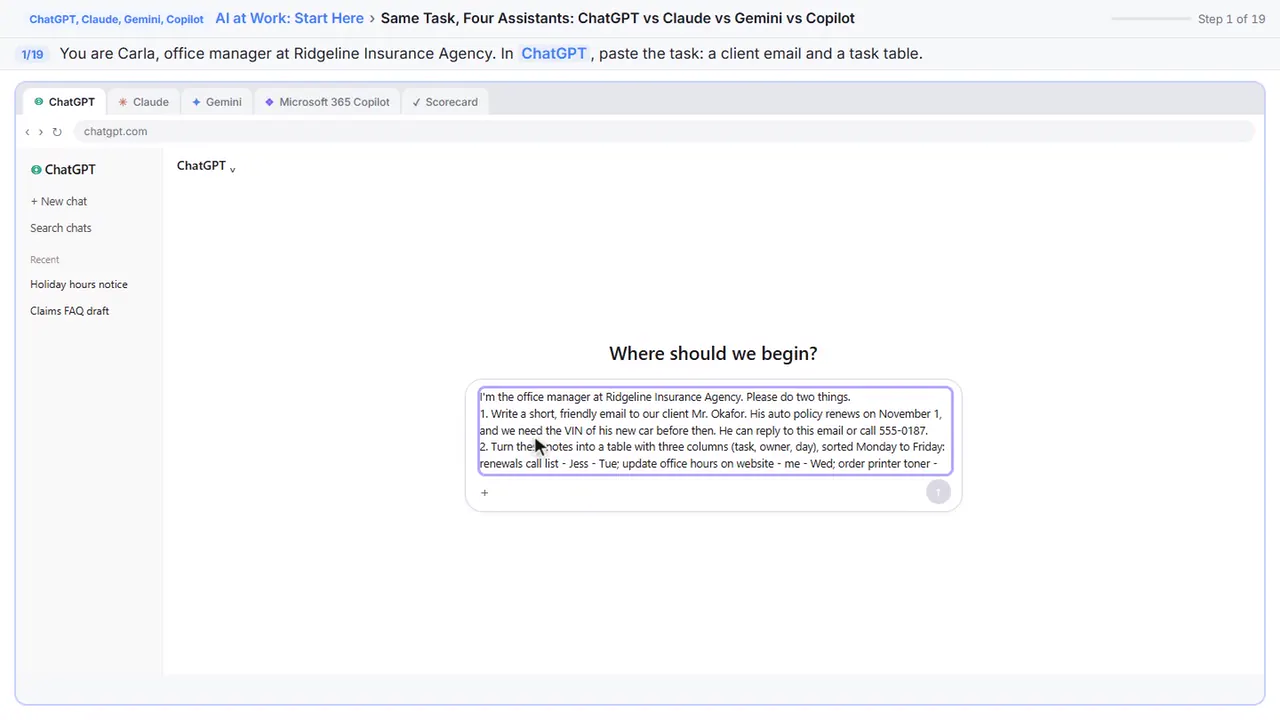1280x720 pixels.
Task: Click the highlighted ChatGPT term in the instruction
Action: pyautogui.click(x=554, y=54)
